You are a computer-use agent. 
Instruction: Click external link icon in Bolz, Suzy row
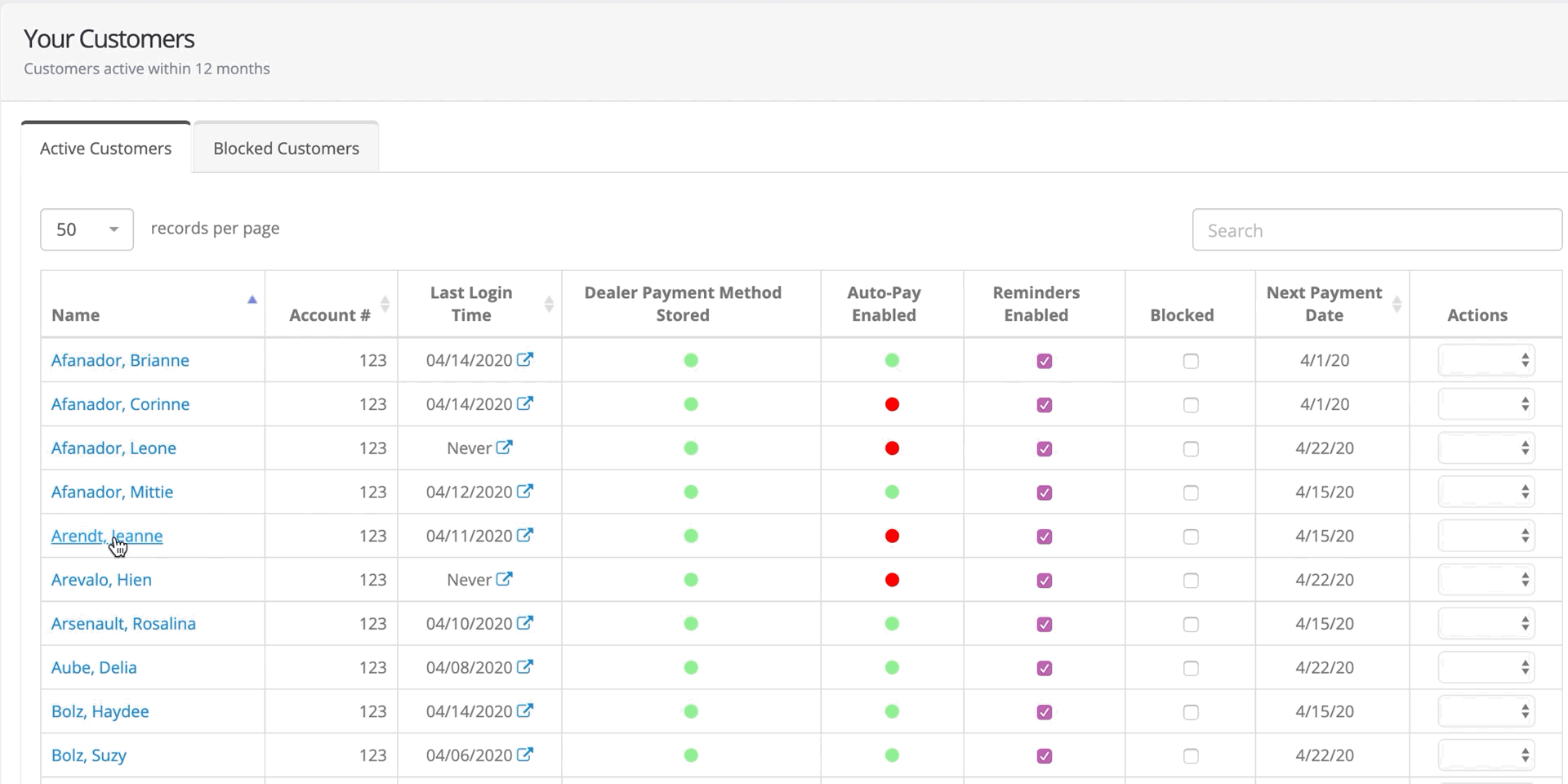point(525,755)
